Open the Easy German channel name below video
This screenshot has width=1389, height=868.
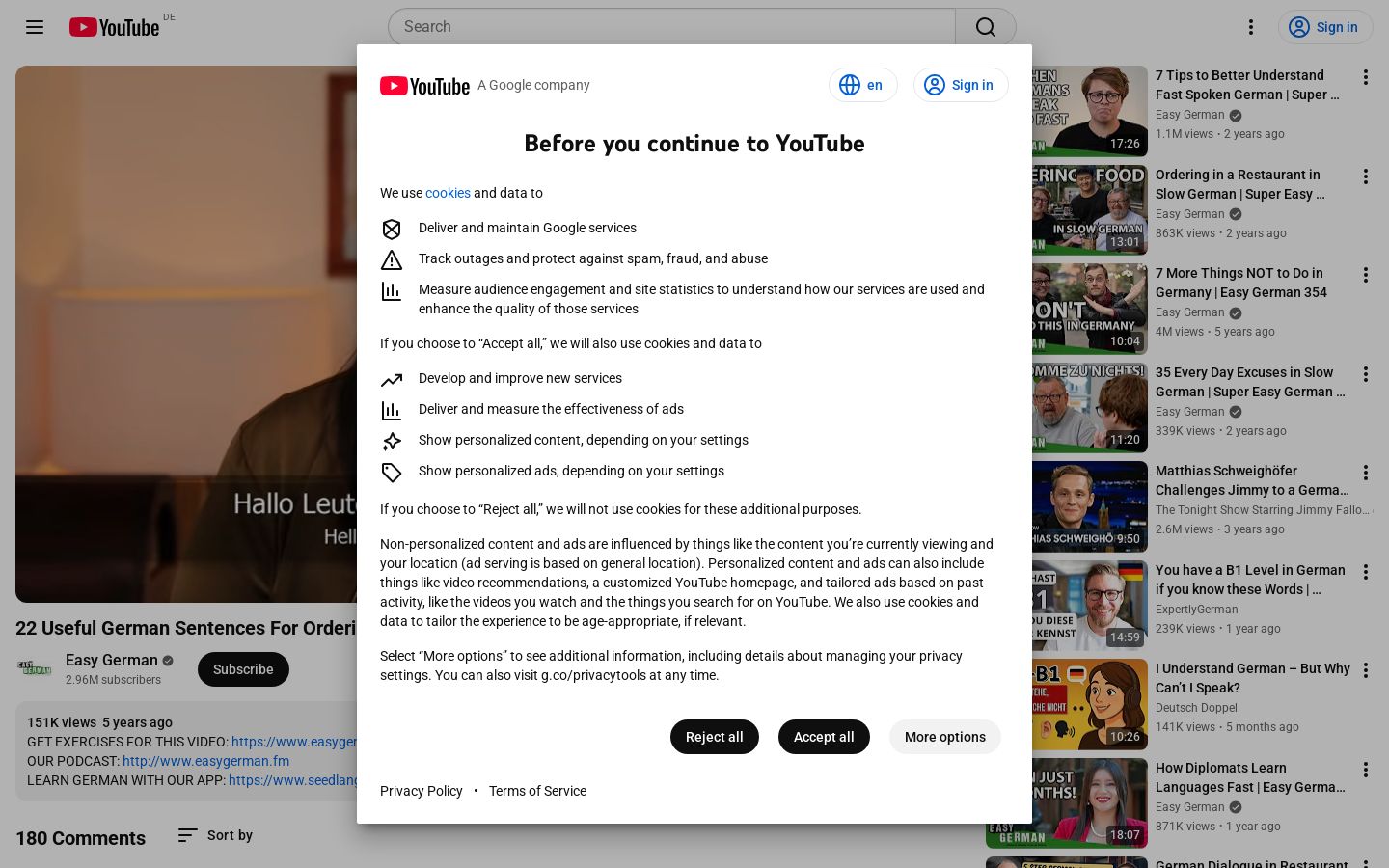(x=112, y=660)
